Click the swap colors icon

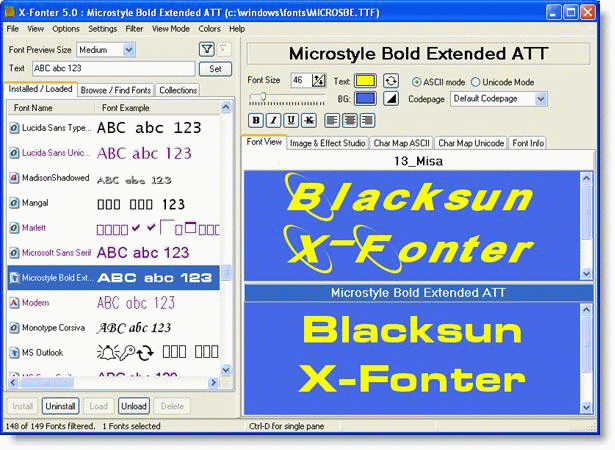tap(391, 81)
